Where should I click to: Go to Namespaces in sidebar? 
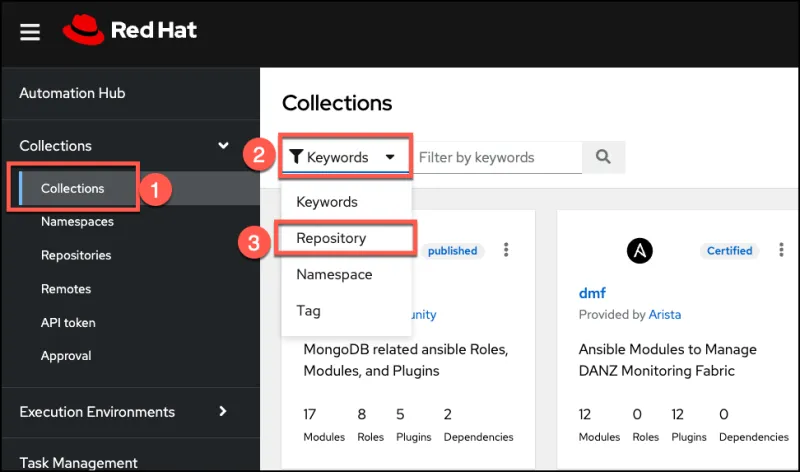tap(77, 221)
